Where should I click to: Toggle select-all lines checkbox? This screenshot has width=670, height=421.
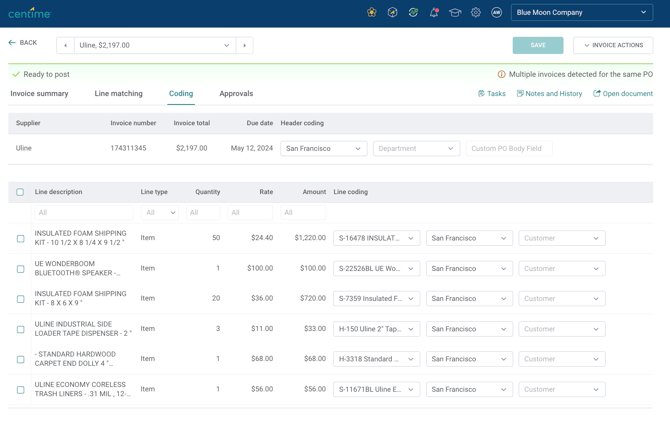[x=20, y=192]
